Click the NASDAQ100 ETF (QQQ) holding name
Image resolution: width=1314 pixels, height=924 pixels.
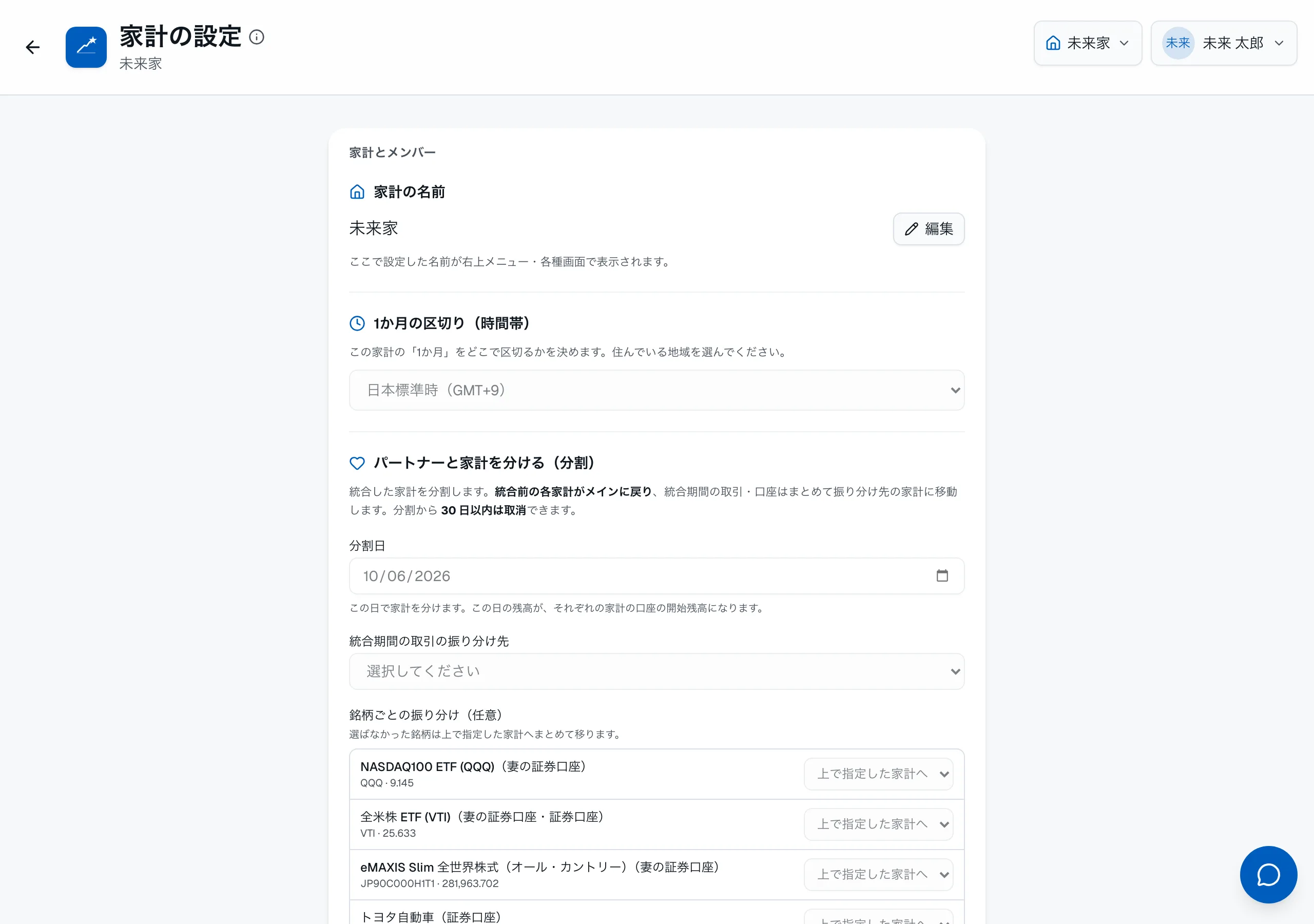427,766
